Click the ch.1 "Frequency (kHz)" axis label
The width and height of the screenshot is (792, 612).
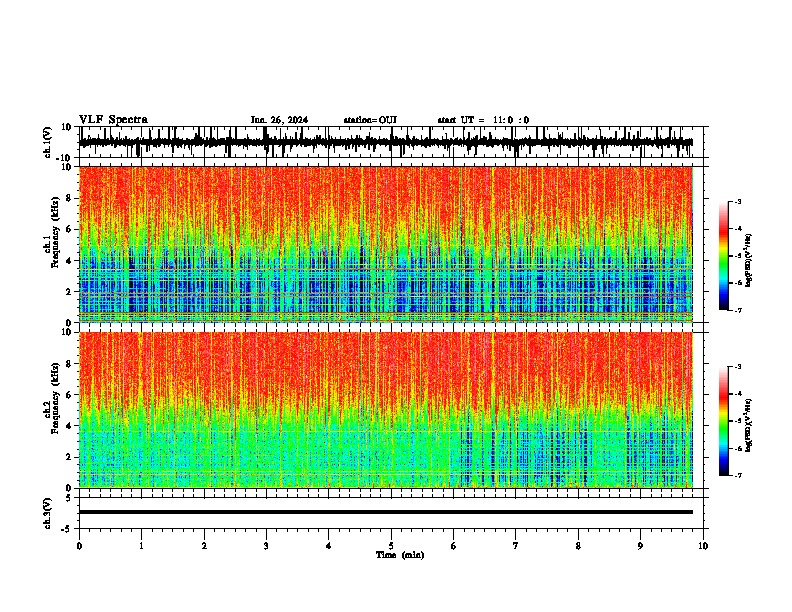coord(56,233)
